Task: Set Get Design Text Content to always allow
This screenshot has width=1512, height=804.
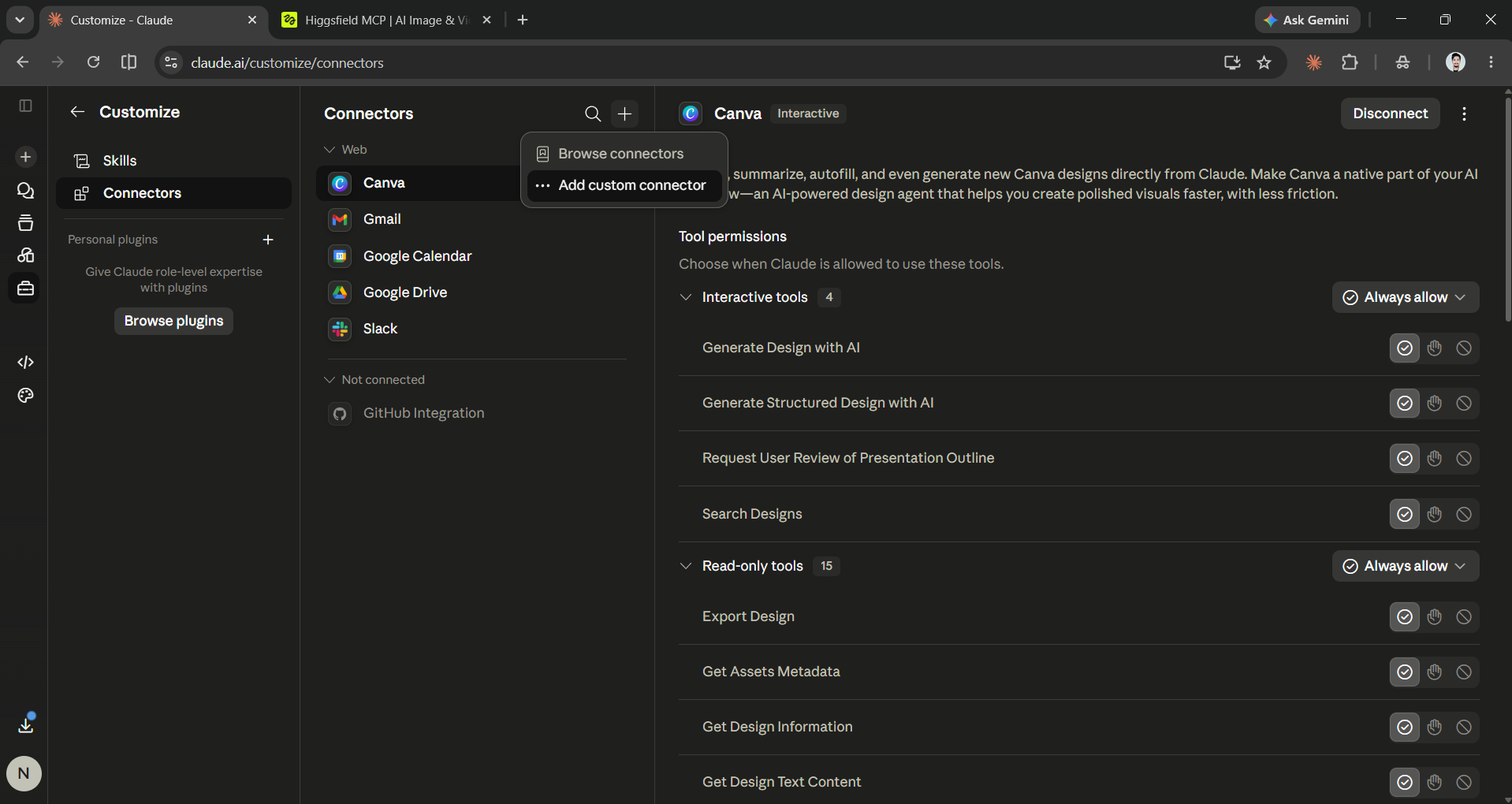Action: click(x=1404, y=782)
